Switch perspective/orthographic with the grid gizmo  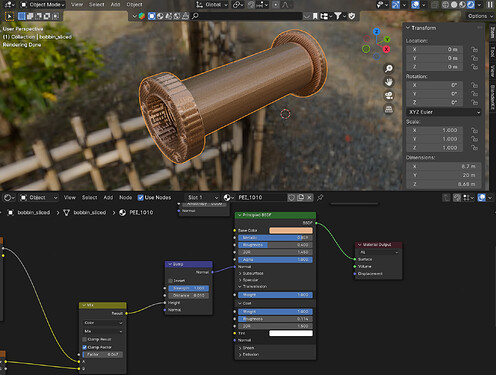pos(389,109)
